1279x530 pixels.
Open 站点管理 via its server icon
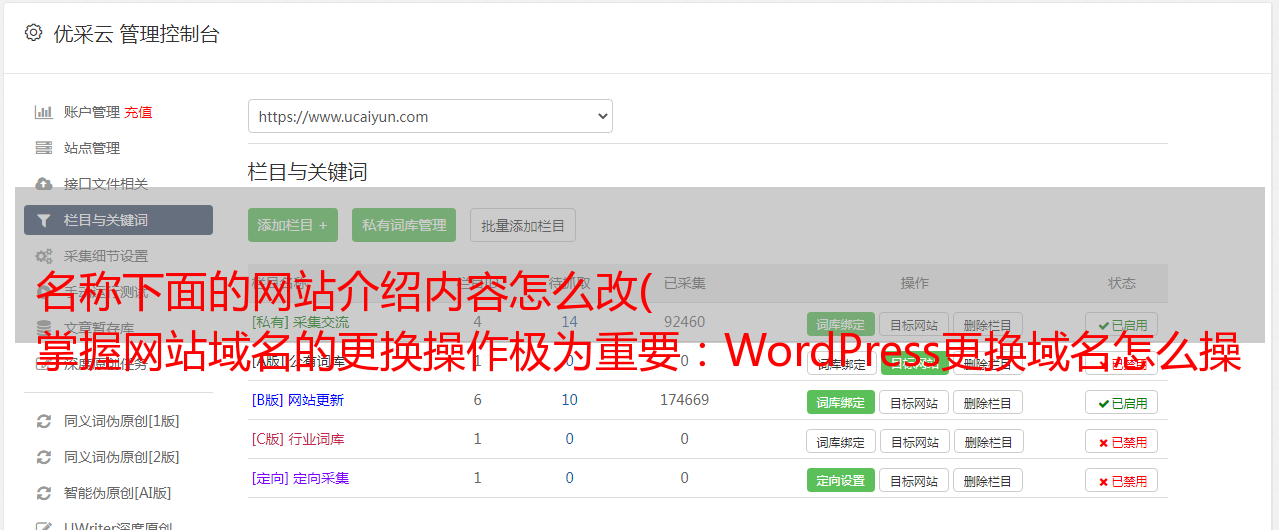tap(43, 148)
